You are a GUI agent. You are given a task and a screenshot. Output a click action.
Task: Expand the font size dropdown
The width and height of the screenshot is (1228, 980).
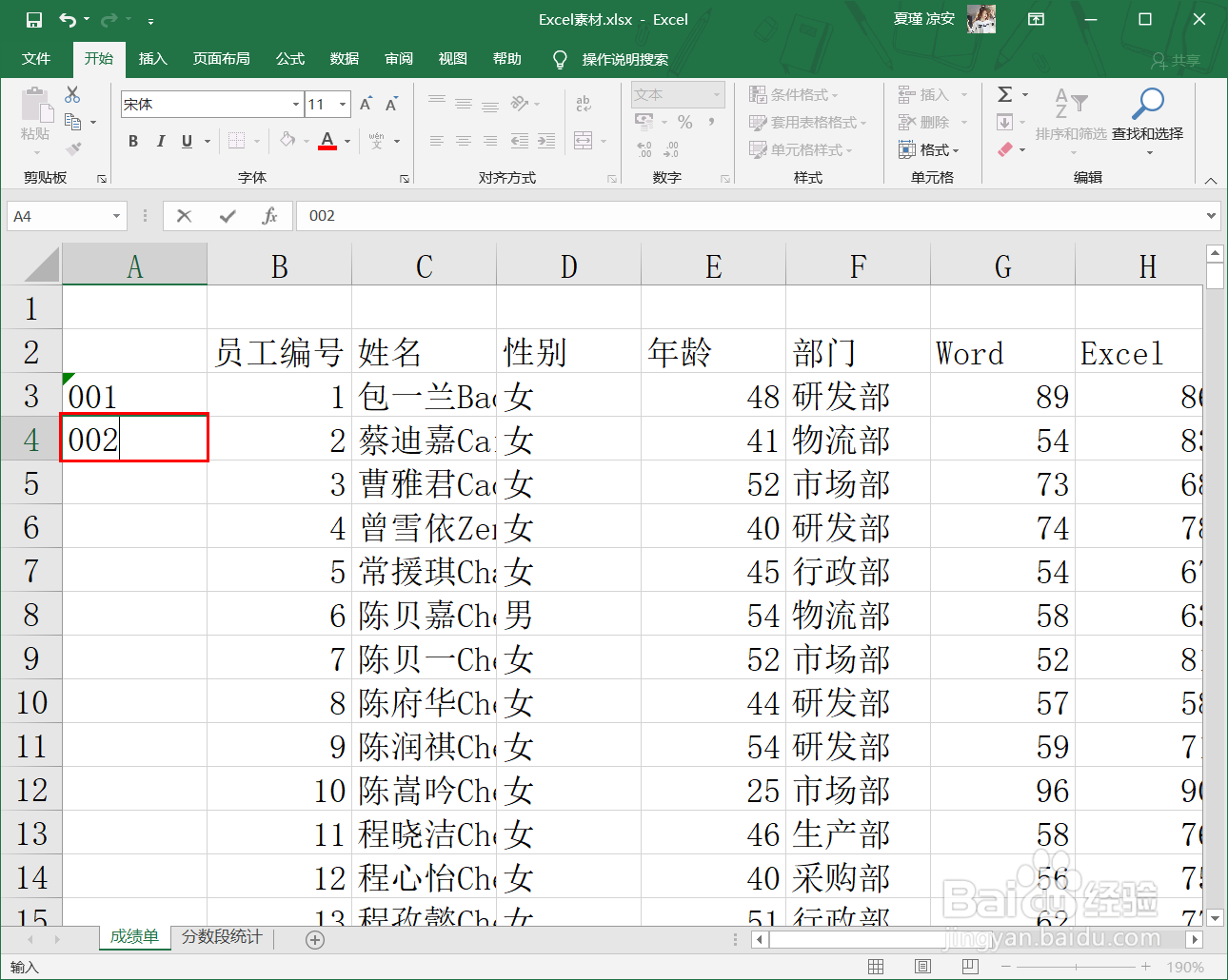[341, 103]
